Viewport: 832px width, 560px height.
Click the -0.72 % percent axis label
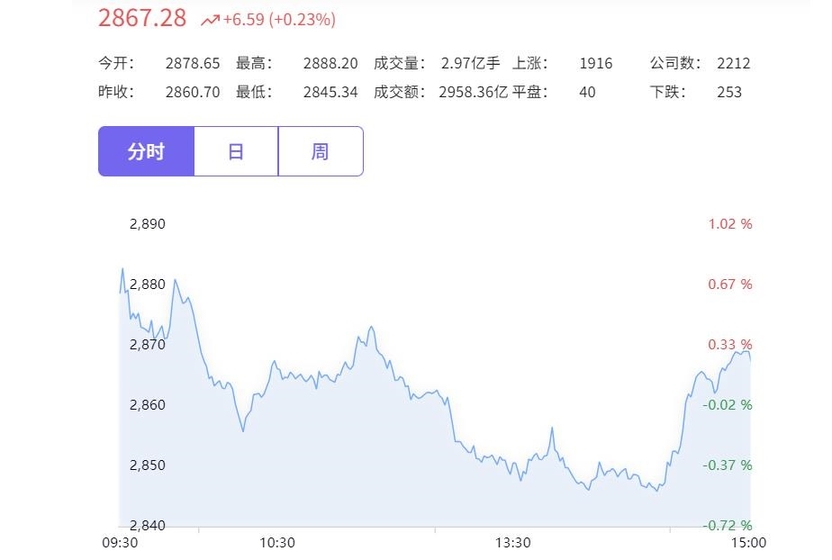click(x=727, y=525)
